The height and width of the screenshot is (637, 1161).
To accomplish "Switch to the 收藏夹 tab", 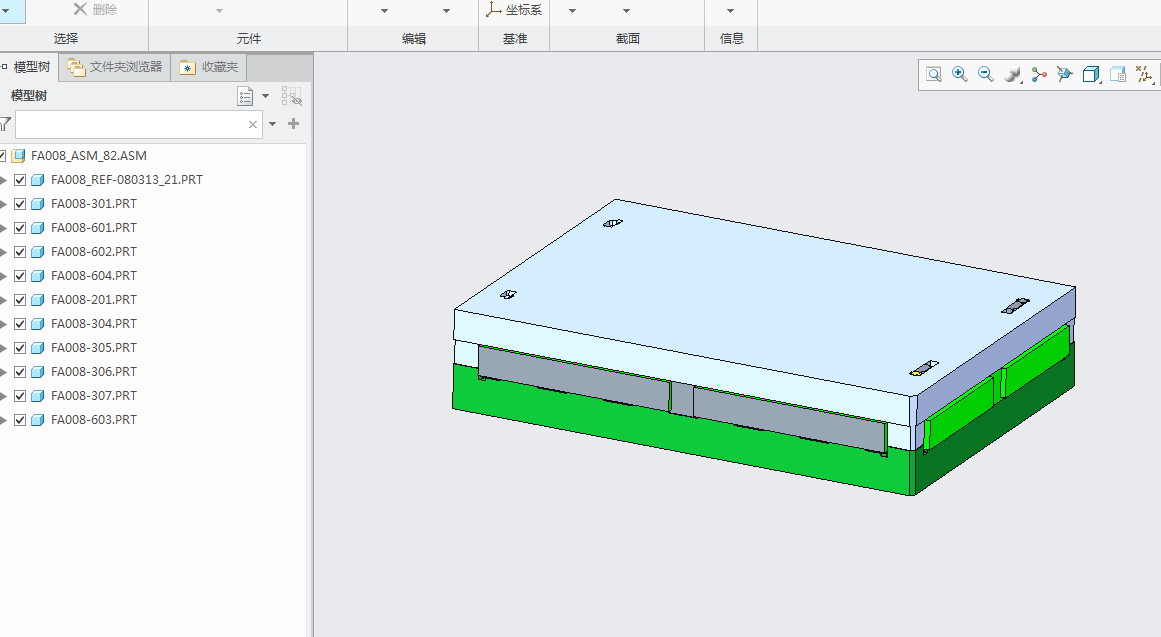I will coord(209,67).
